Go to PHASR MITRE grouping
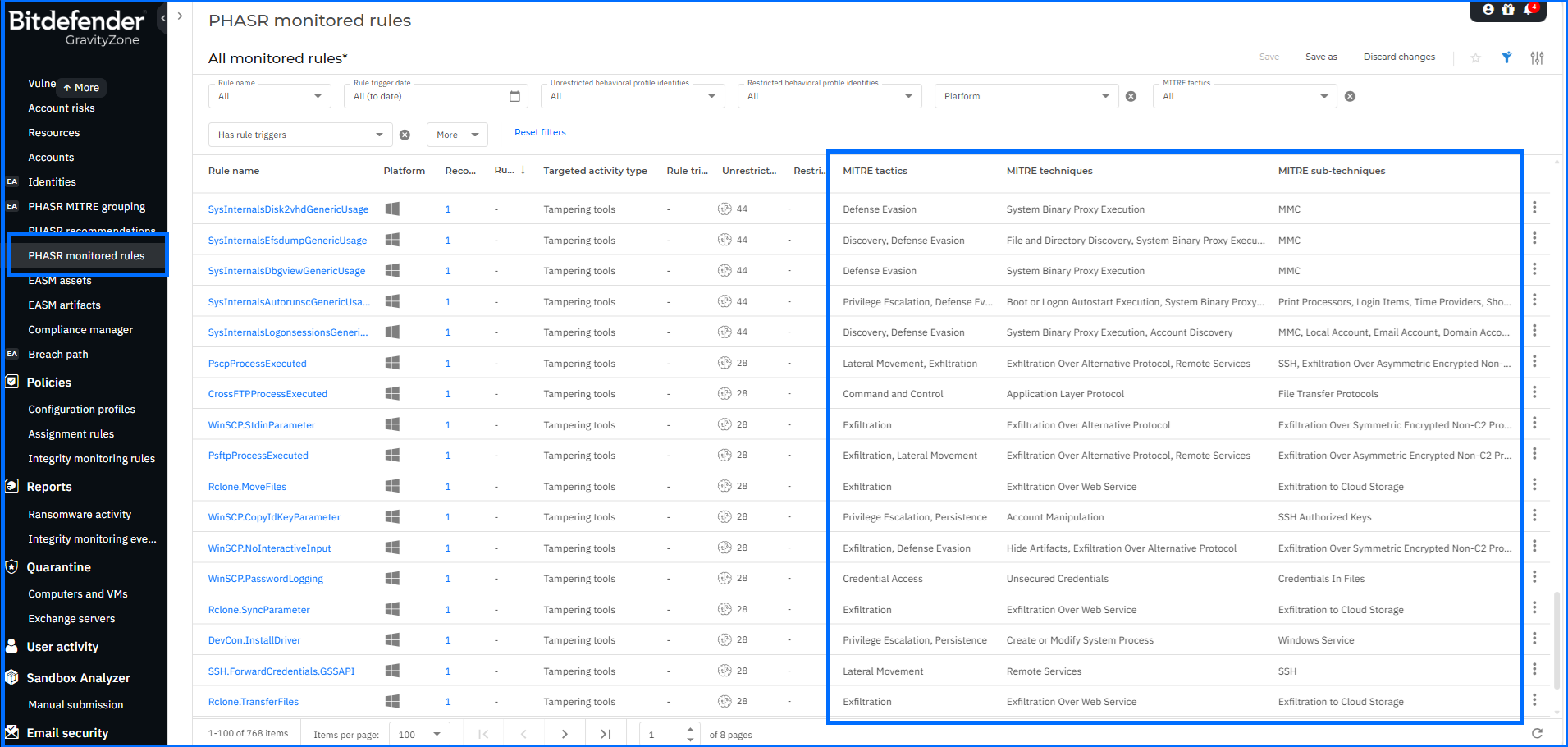Image resolution: width=1568 pixels, height=747 pixels. (x=87, y=206)
